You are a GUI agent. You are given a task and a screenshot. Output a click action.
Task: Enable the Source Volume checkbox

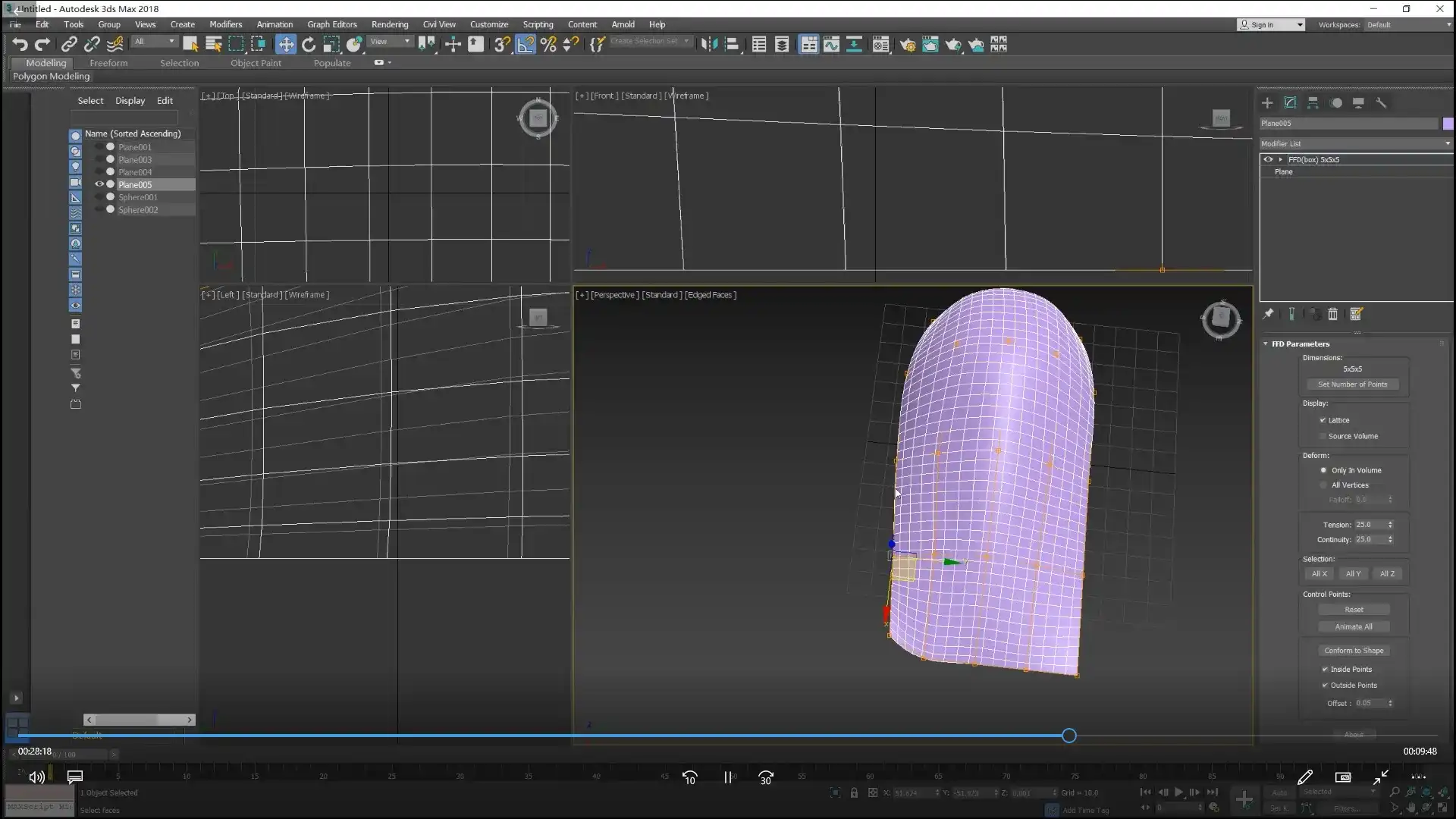pos(1323,436)
